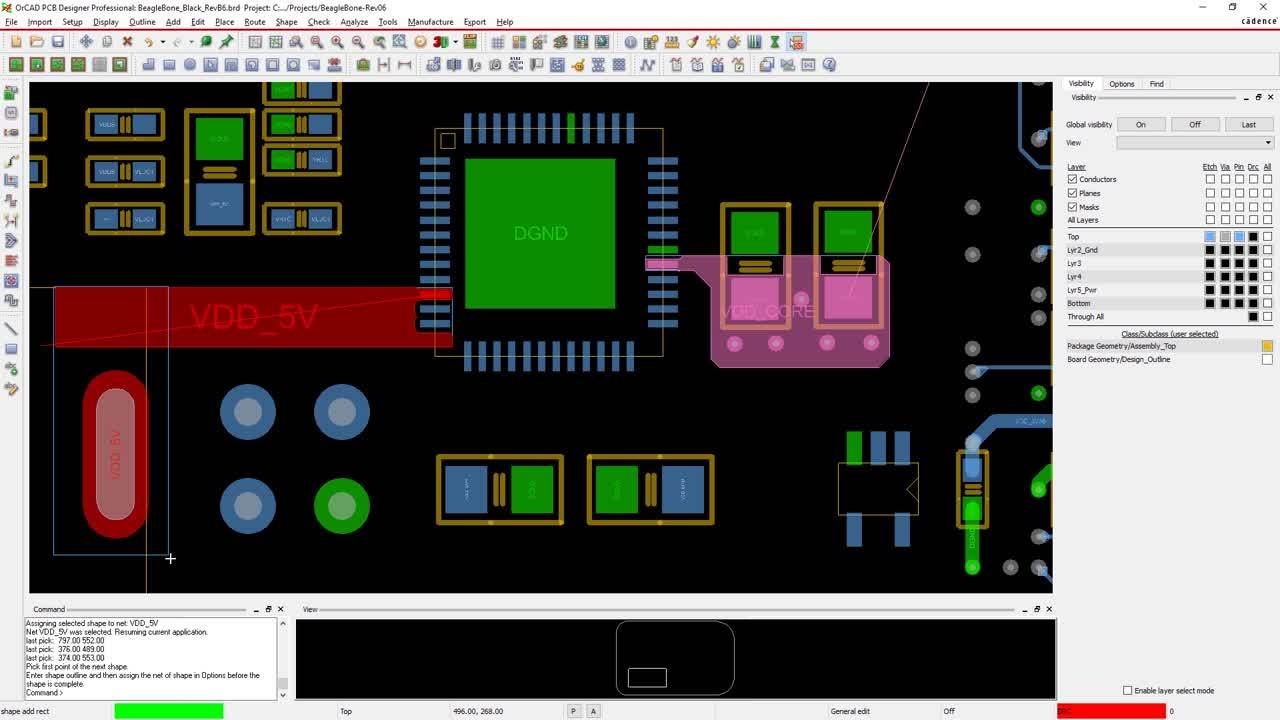
Task: Click the hourglass icon in toolbar
Action: coord(775,42)
